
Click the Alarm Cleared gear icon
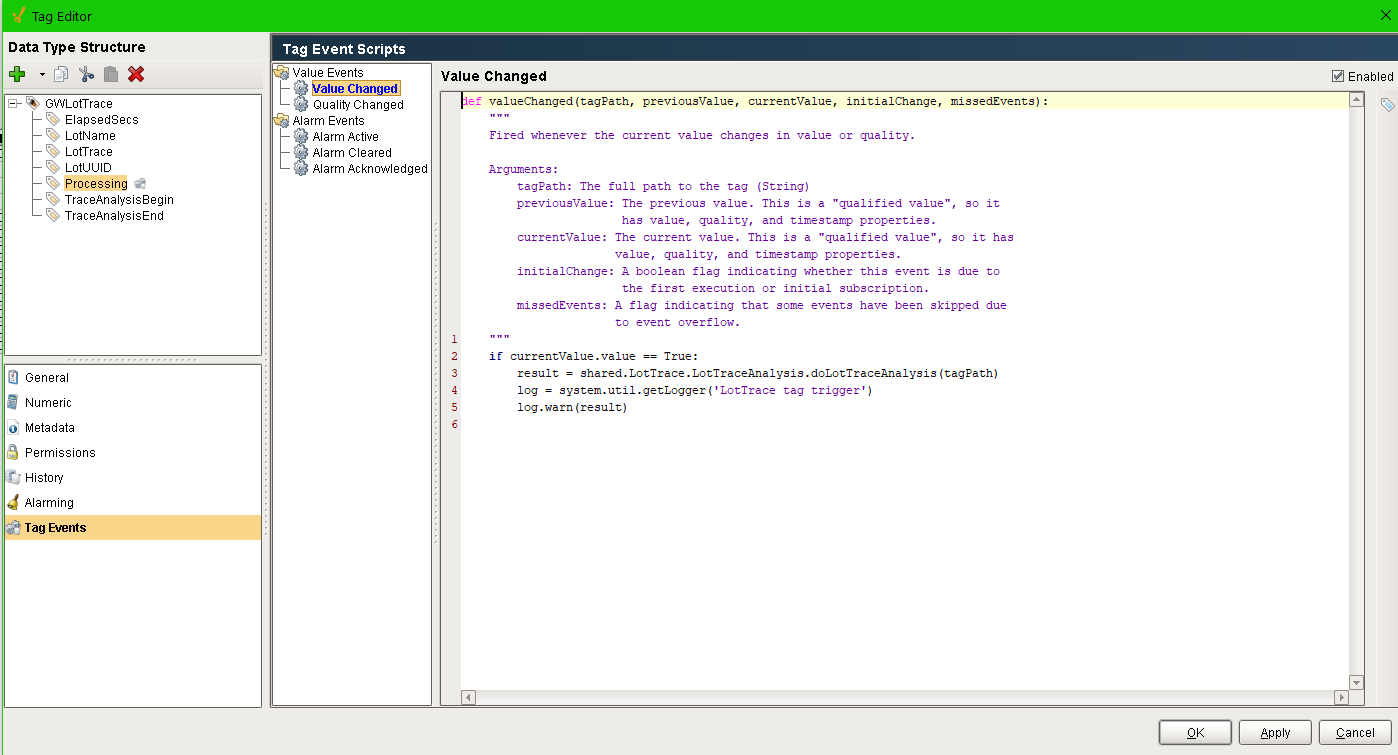(x=301, y=153)
